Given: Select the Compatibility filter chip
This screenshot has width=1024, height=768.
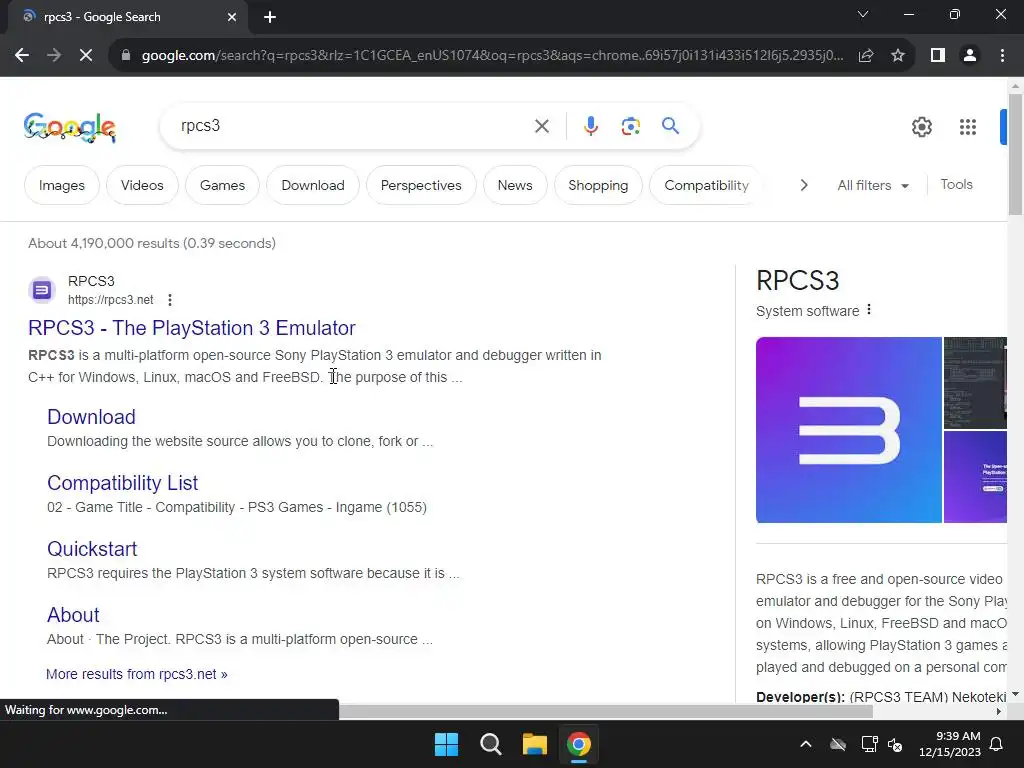Looking at the screenshot, I should tap(706, 185).
